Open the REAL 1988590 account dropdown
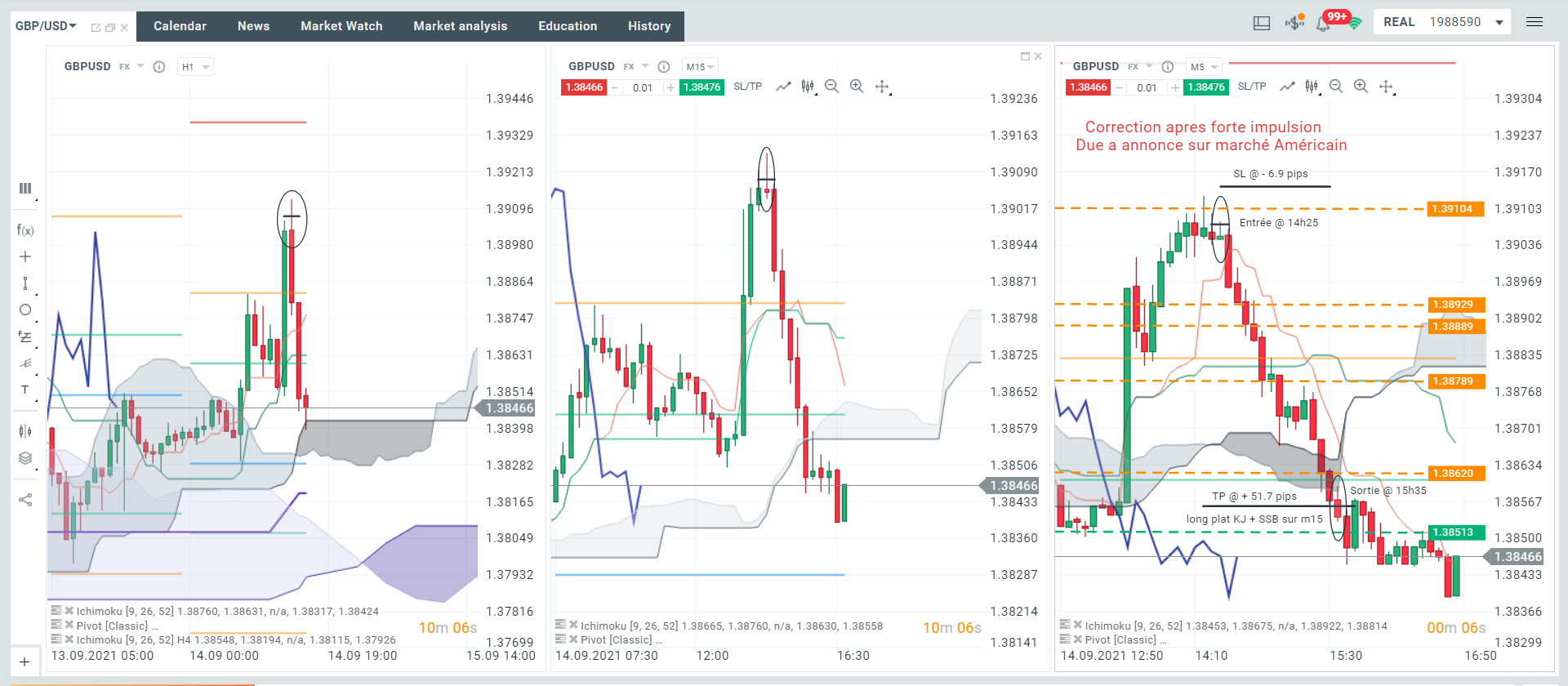Image resolution: width=1568 pixels, height=686 pixels. (1442, 22)
